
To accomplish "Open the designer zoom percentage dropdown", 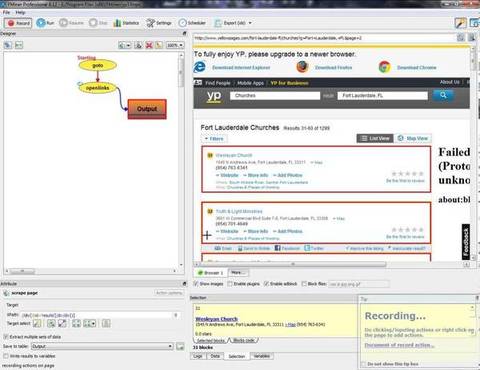I will click(175, 45).
